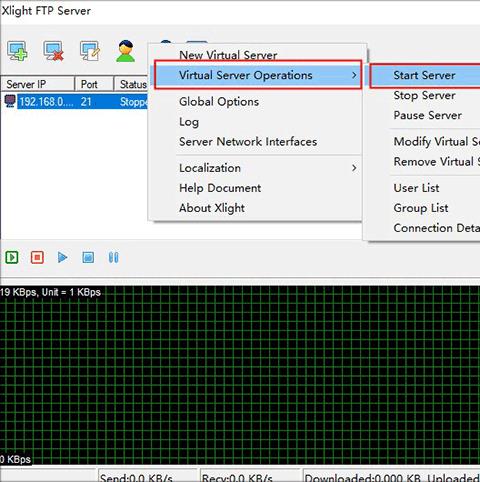Choose Pause Server in submenu
Viewport: 480px width, 482px height.
click(x=428, y=115)
